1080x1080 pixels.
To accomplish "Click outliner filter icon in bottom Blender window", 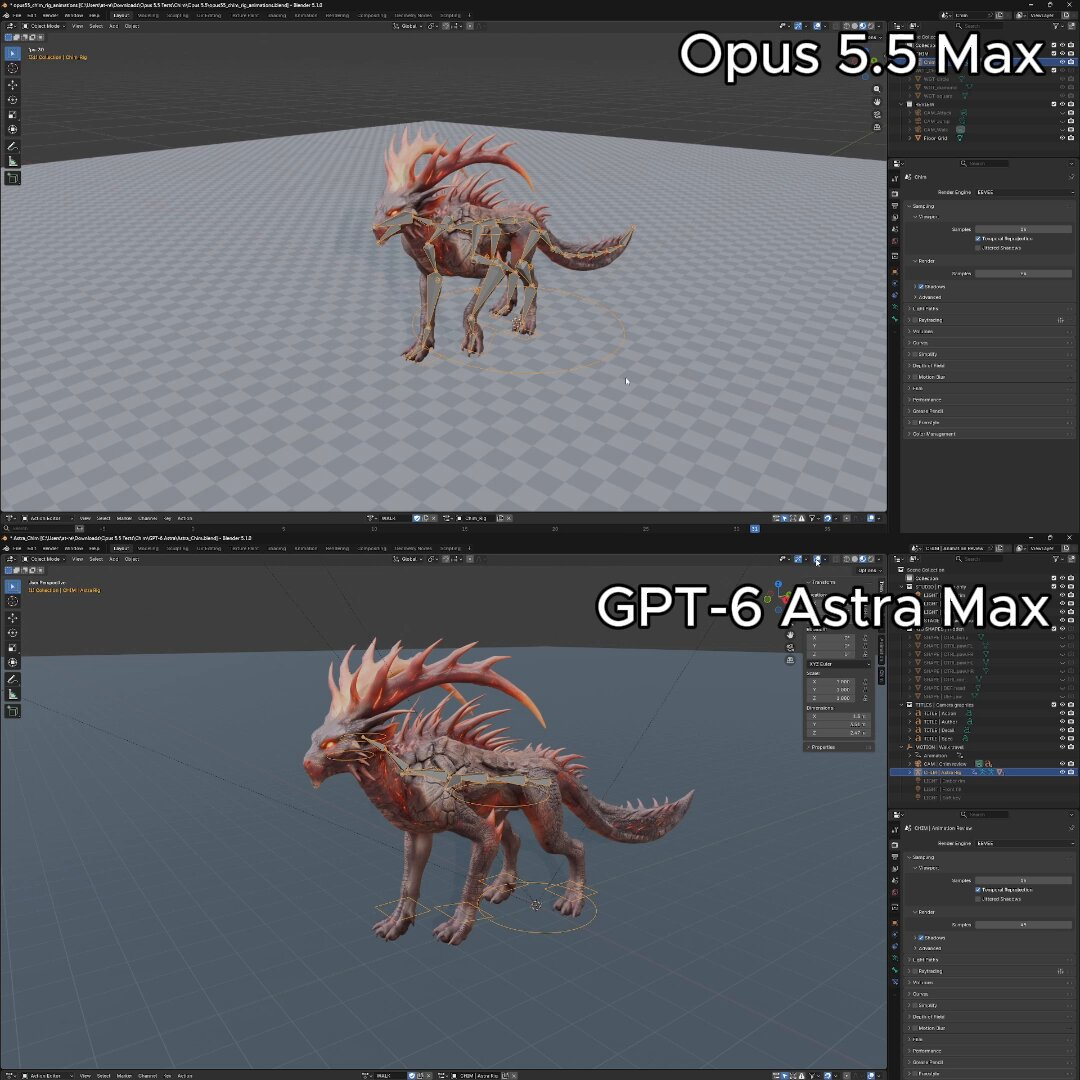I will [1056, 559].
